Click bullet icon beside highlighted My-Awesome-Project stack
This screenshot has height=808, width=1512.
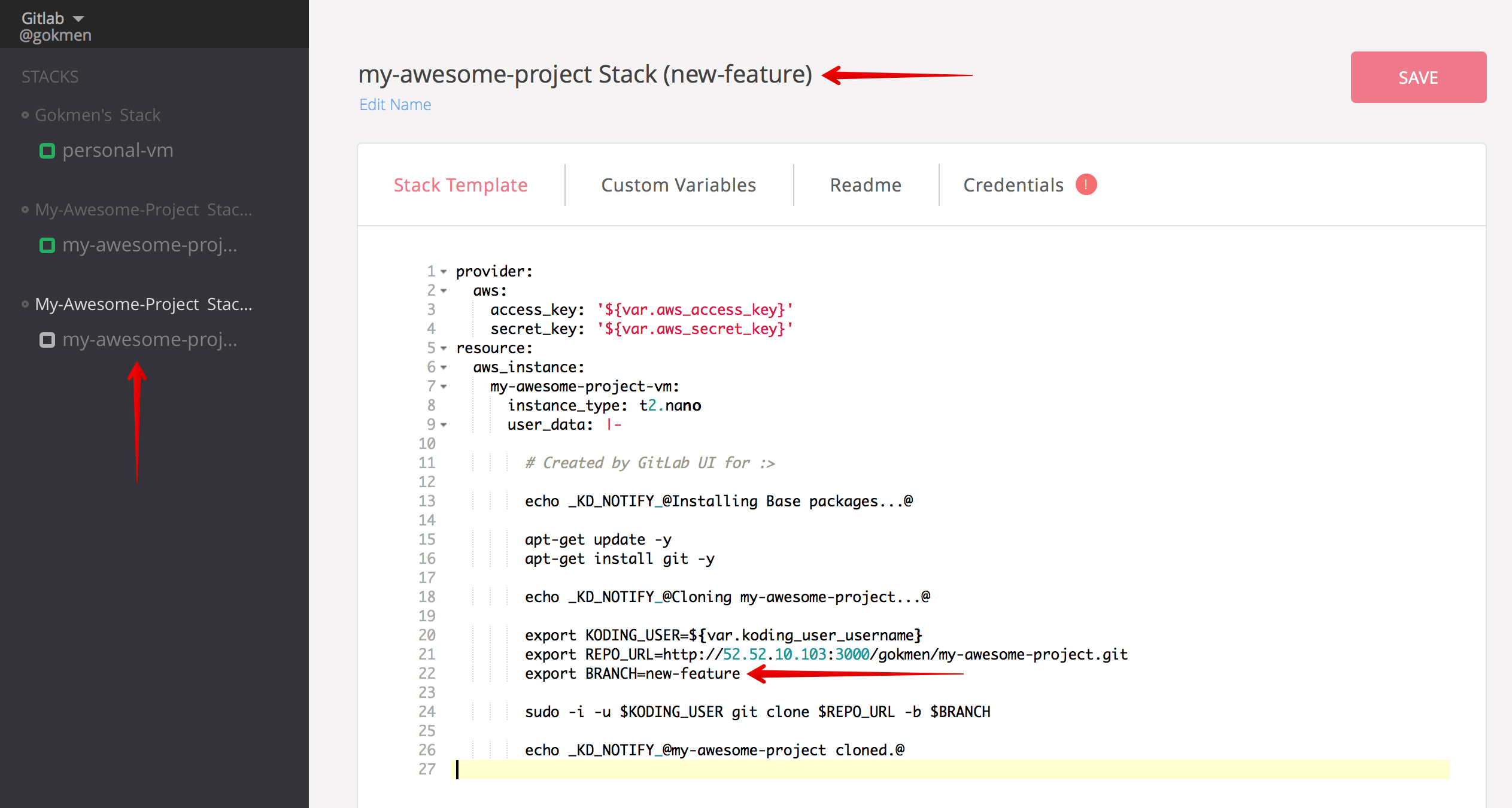point(25,304)
